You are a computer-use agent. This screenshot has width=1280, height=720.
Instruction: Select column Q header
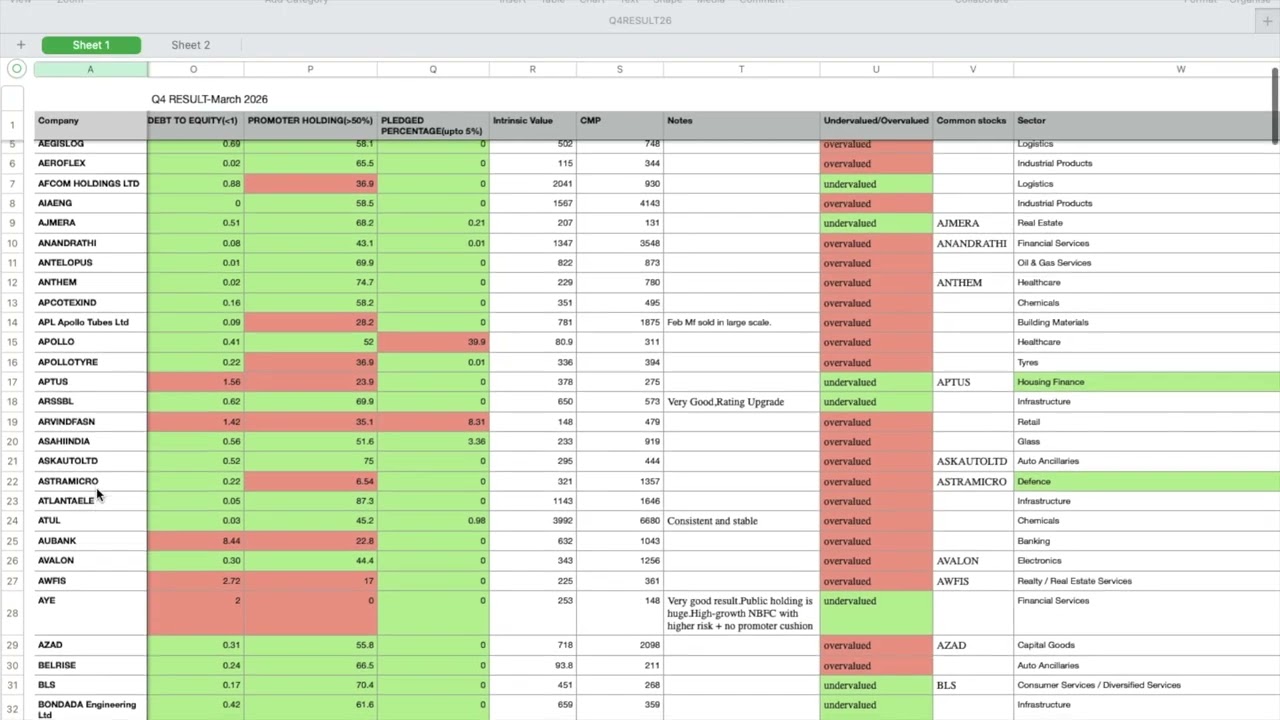(x=433, y=69)
